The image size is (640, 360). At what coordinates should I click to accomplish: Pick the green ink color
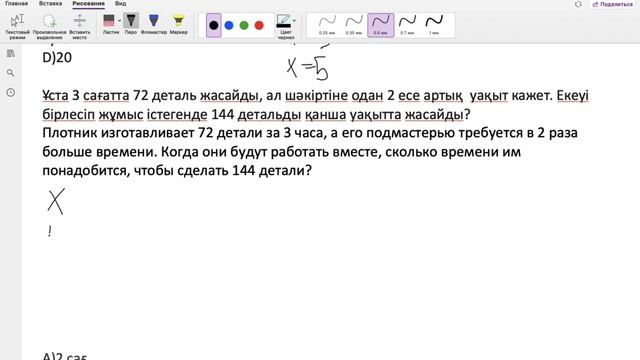pos(244,25)
